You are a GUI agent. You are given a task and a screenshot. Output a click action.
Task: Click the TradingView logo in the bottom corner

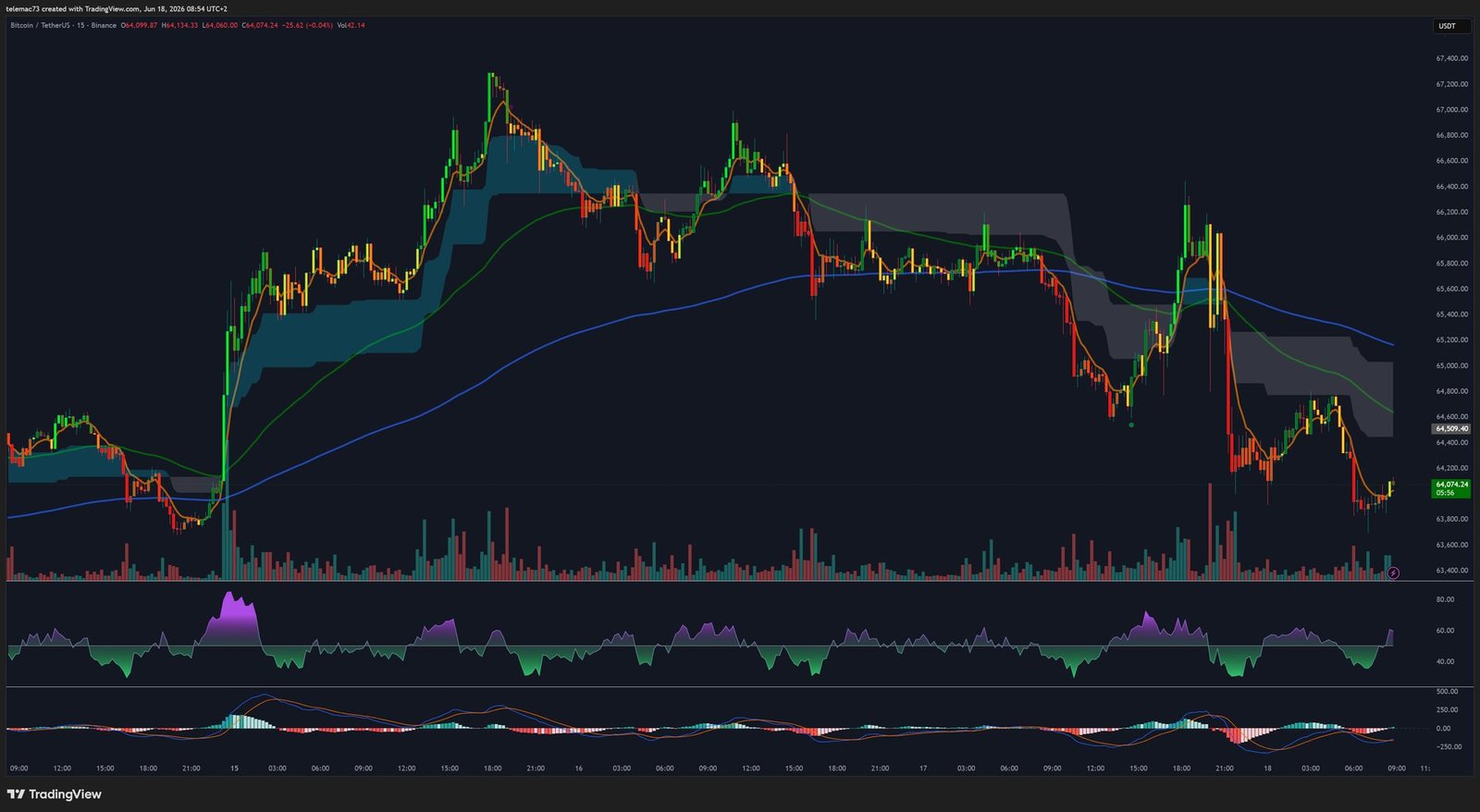pyautogui.click(x=55, y=794)
